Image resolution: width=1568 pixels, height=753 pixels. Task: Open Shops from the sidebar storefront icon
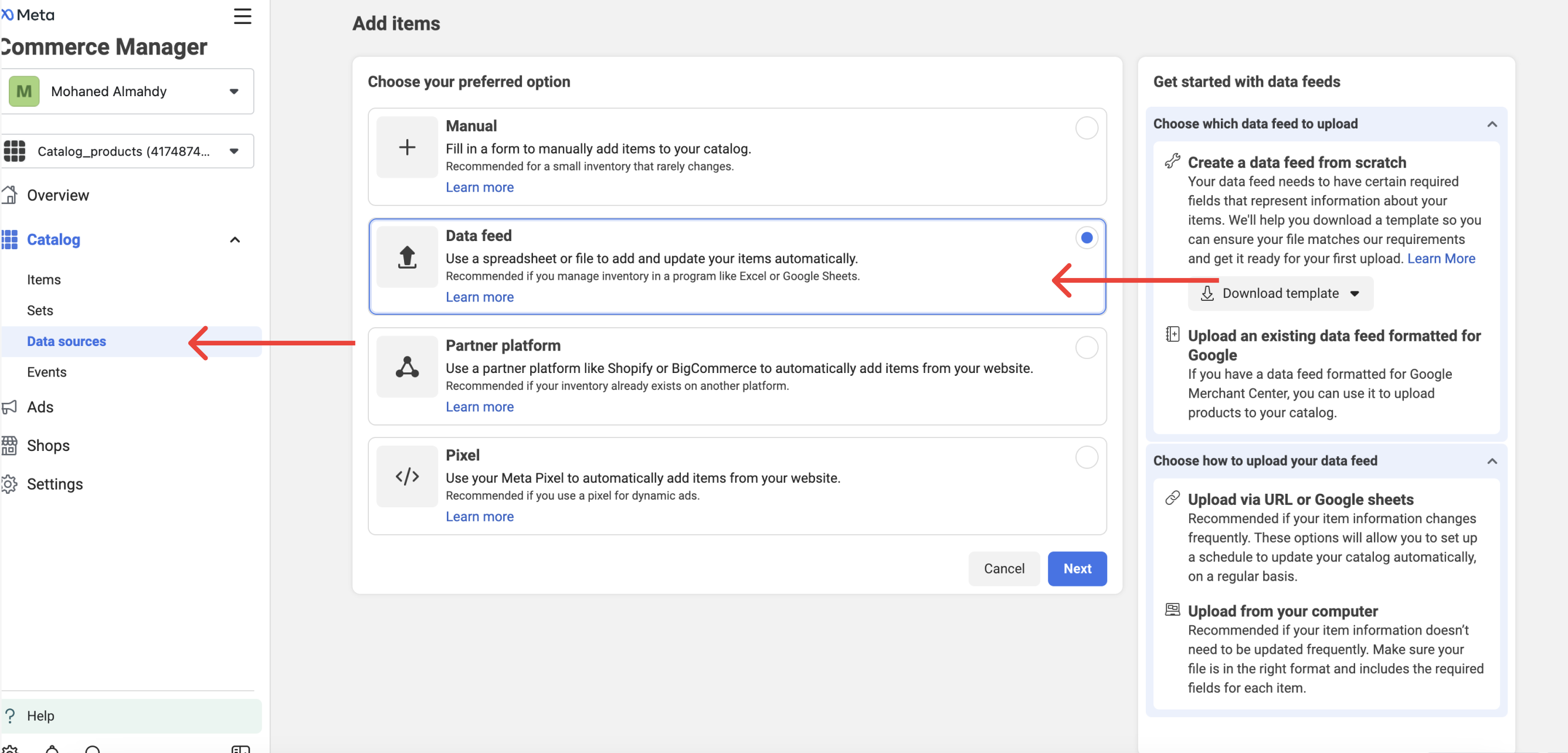(9, 446)
